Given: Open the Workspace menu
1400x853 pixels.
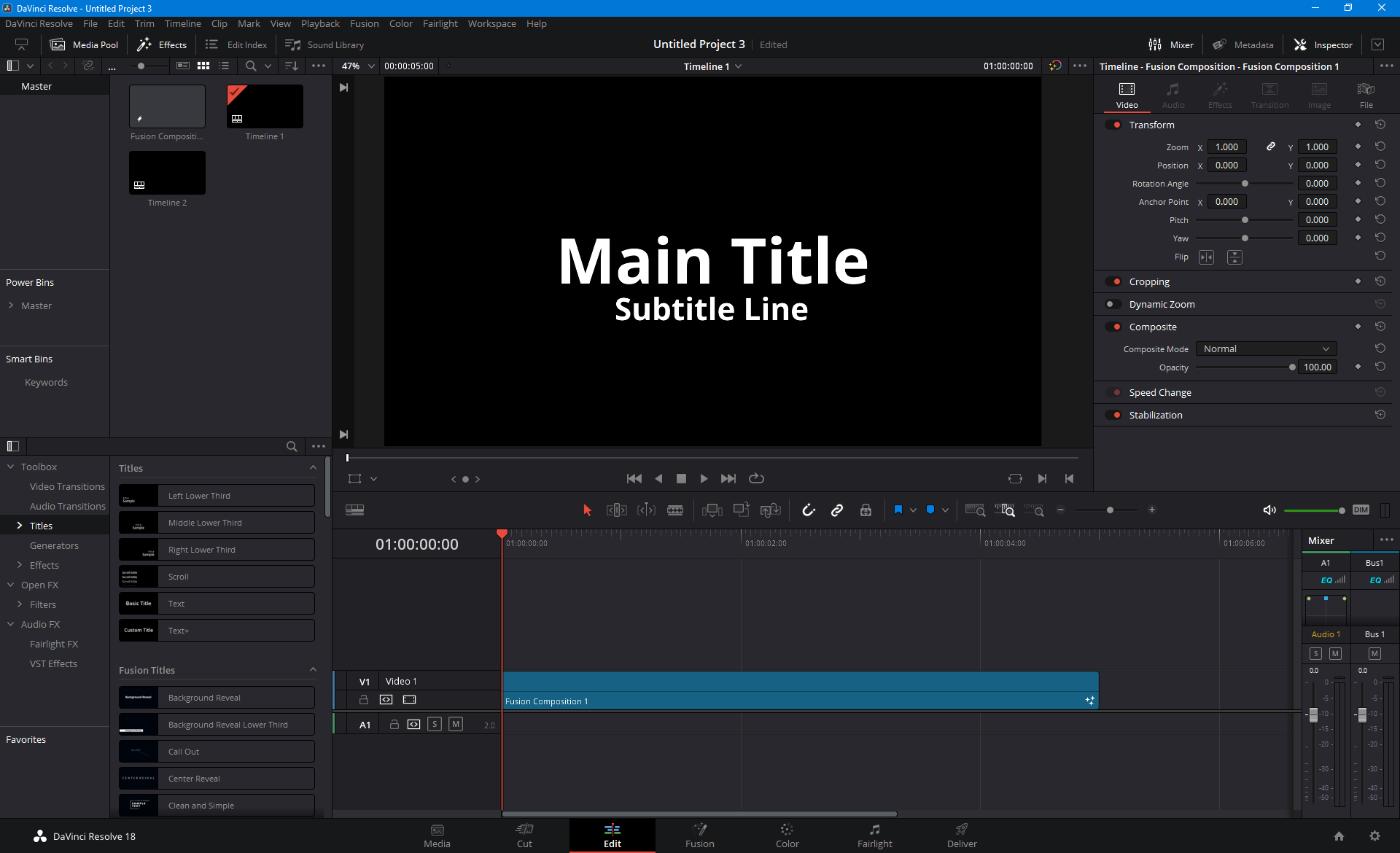Looking at the screenshot, I should (491, 23).
